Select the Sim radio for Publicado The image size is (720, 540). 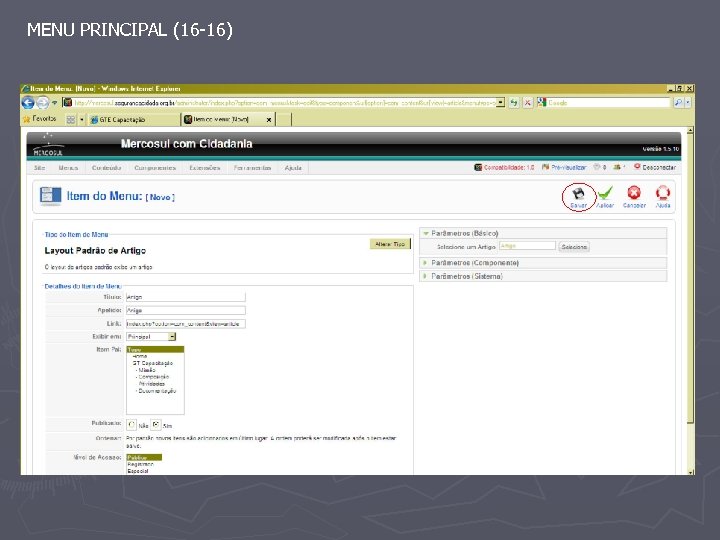[156, 425]
